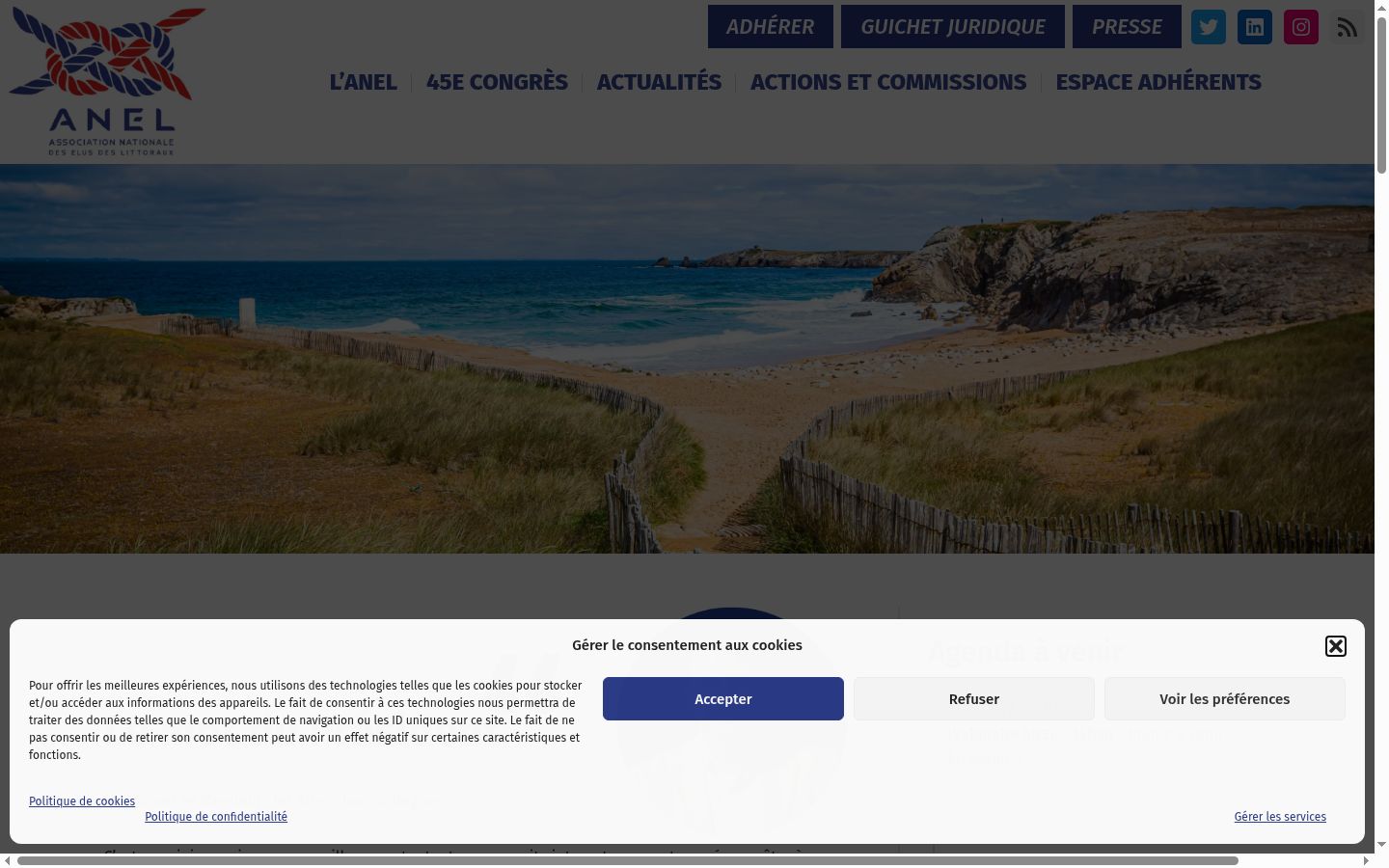This screenshot has width=1389, height=868.
Task: Refuse cookies with the Refuser button
Action: click(x=974, y=698)
